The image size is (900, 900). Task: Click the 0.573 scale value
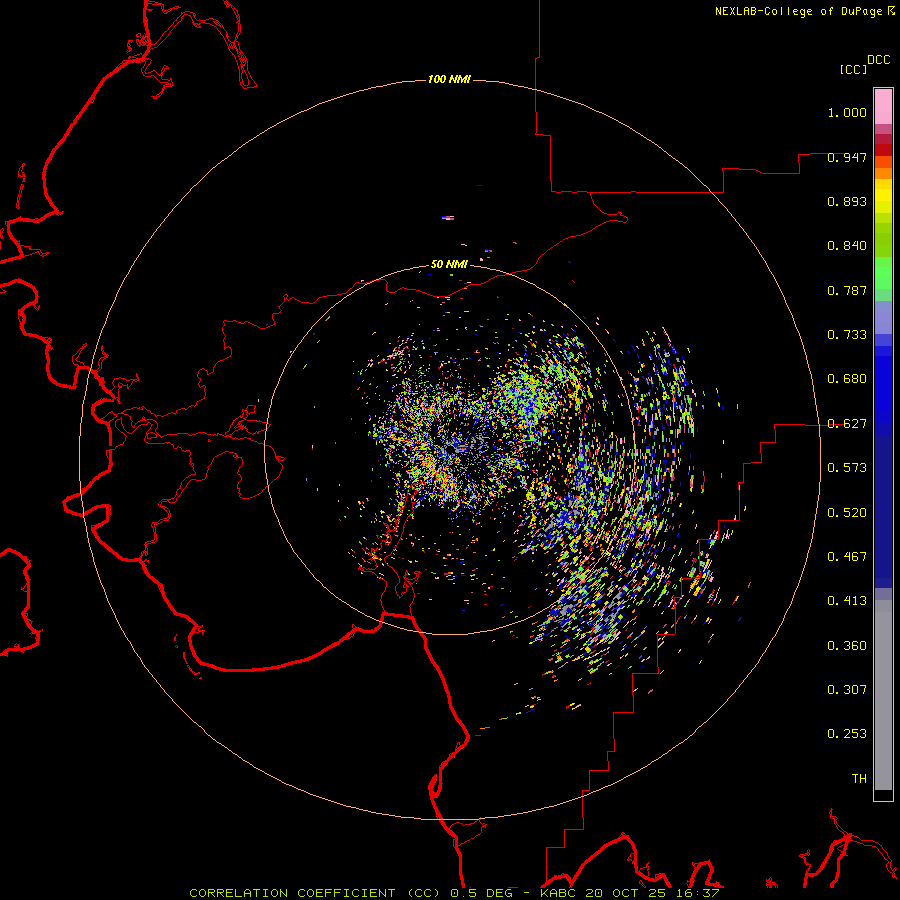[x=847, y=468]
